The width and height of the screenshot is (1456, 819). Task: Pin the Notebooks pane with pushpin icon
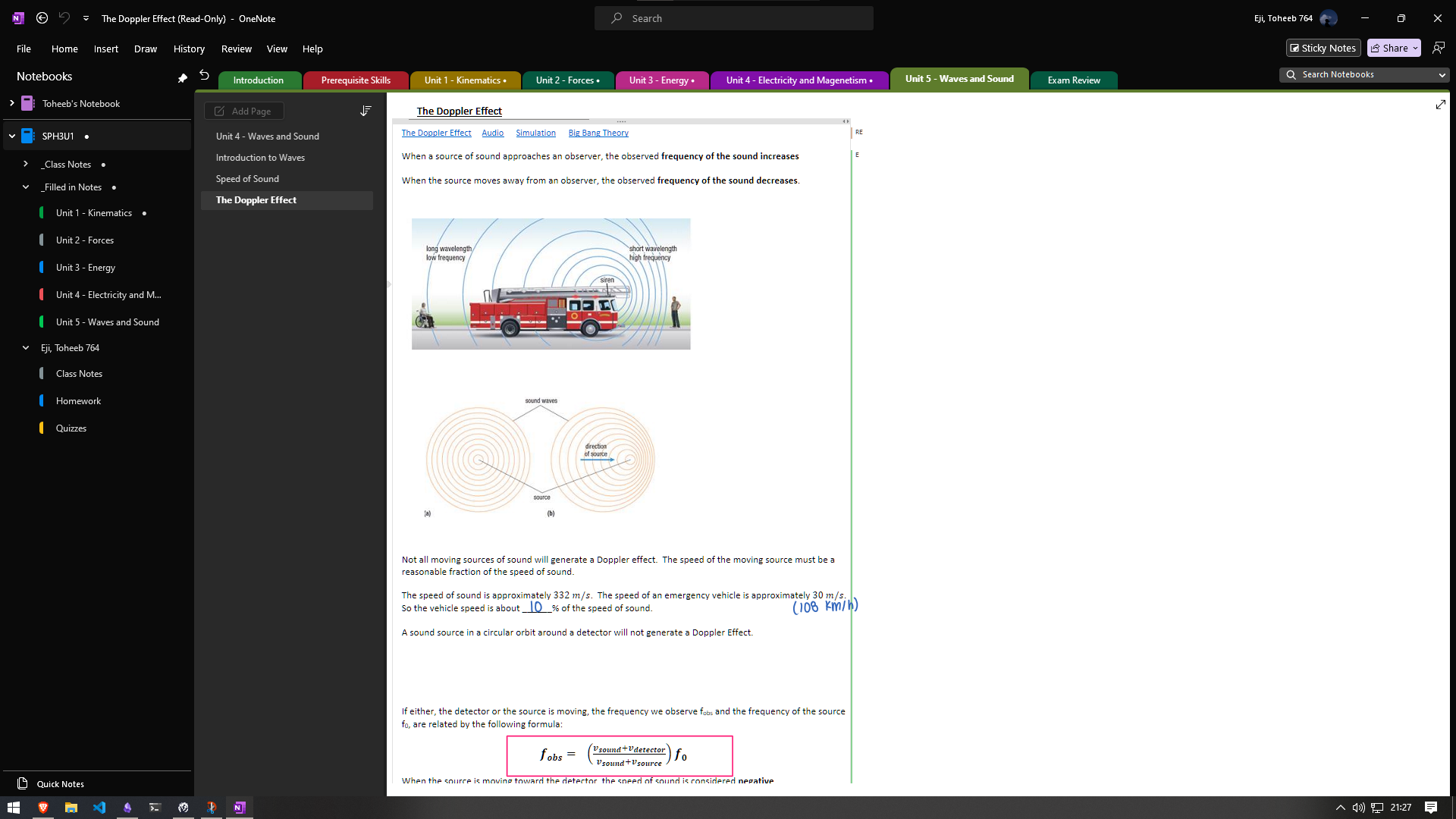tap(182, 77)
